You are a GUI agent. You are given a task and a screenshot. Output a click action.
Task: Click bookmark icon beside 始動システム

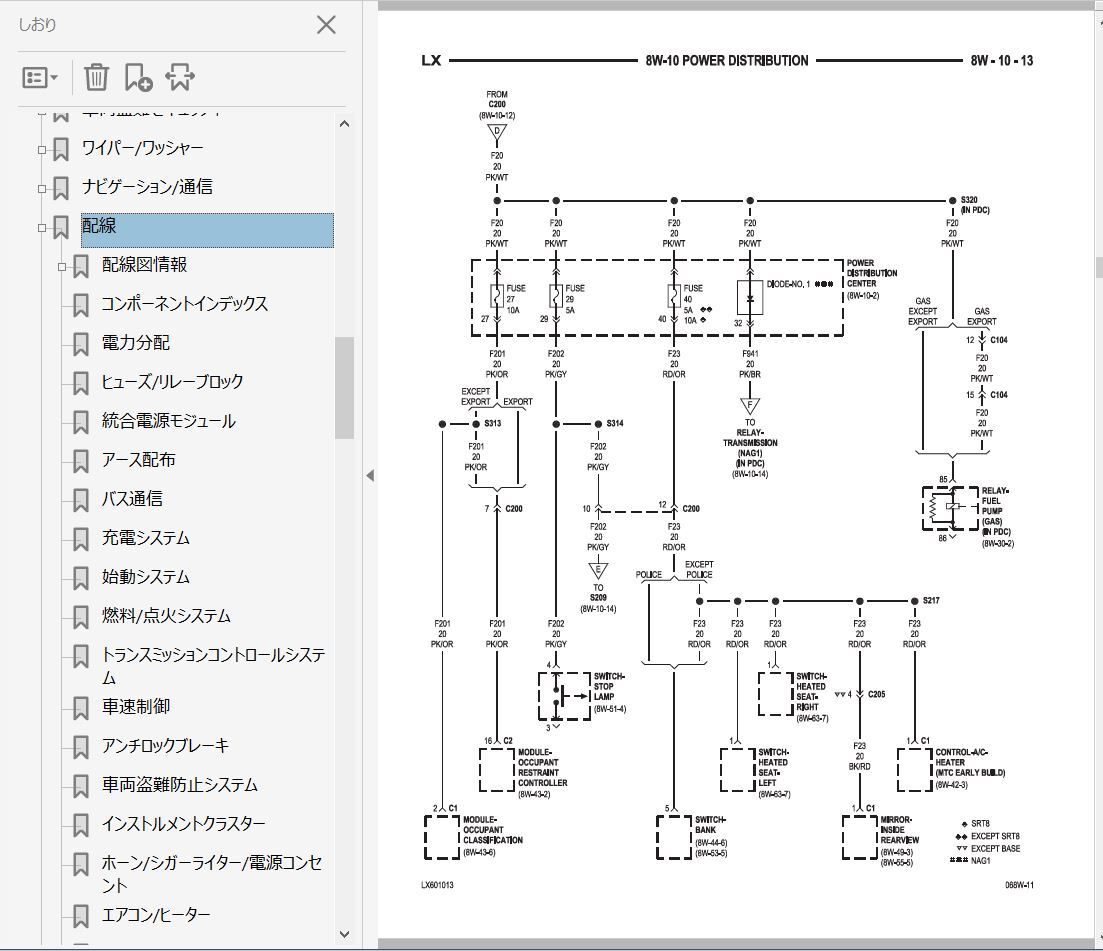(81, 579)
